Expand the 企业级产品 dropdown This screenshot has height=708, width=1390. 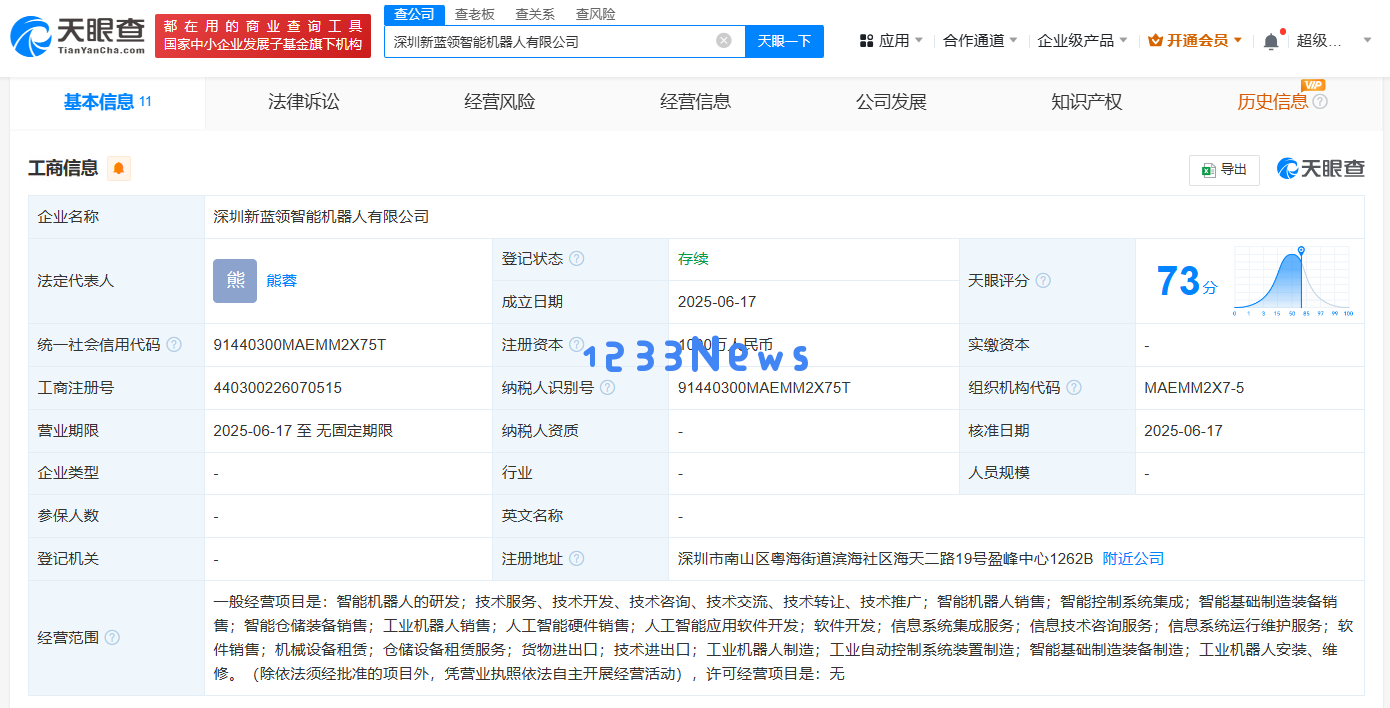1082,41
